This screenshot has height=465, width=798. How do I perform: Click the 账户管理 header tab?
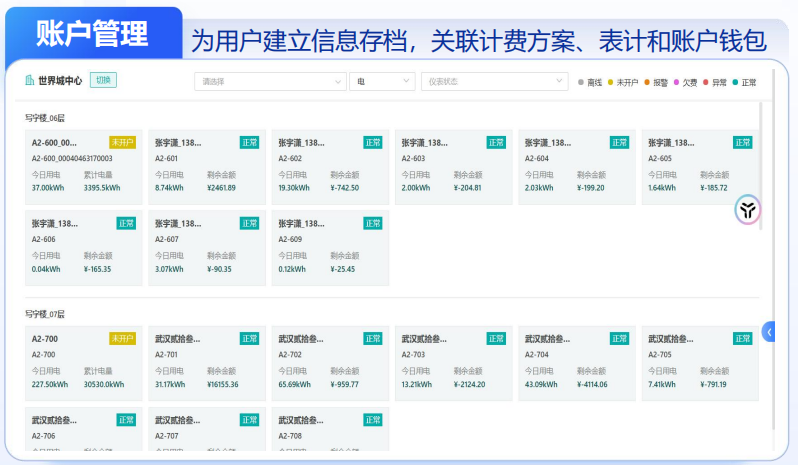tap(93, 34)
